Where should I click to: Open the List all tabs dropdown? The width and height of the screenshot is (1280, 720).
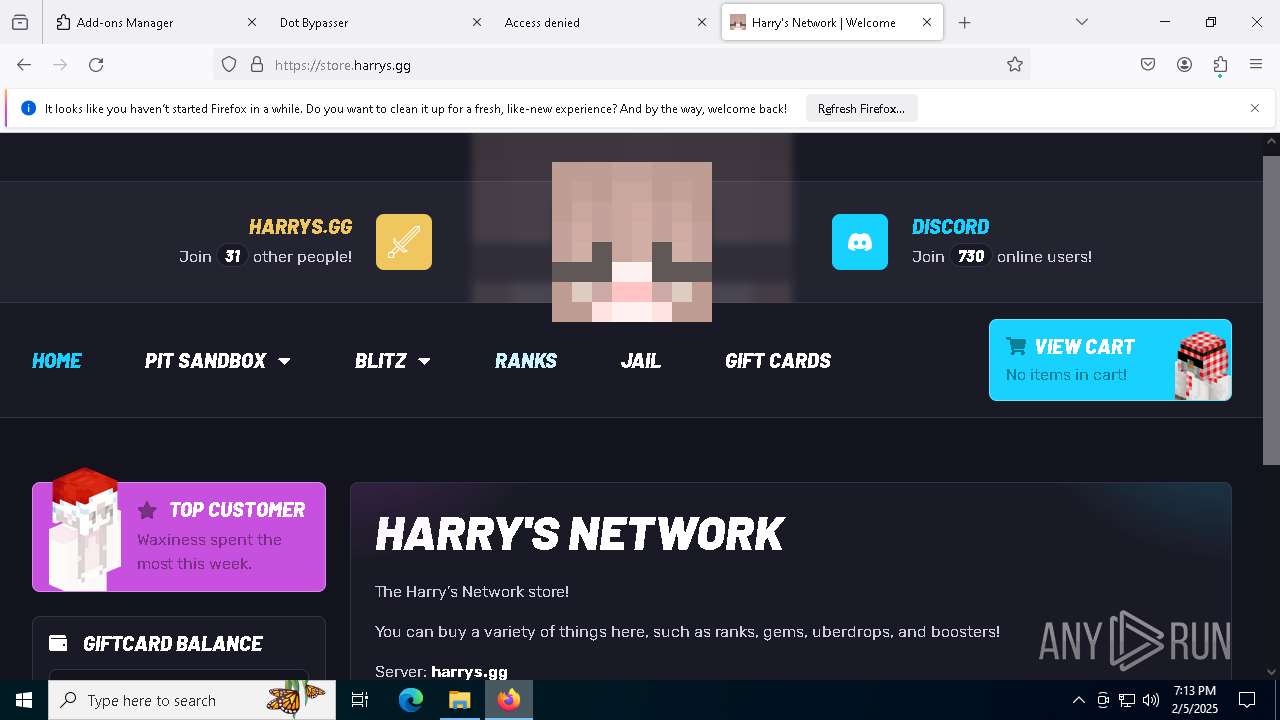coord(1082,22)
